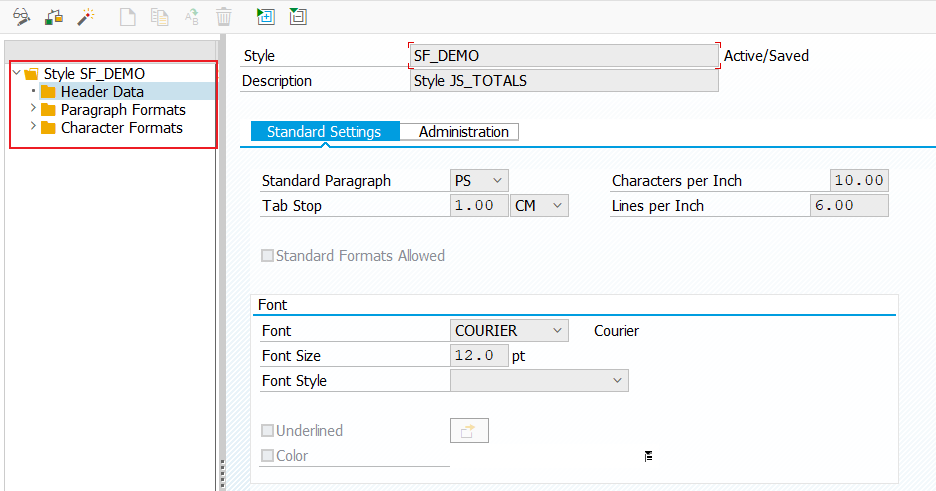
Task: Click the Font Style label
Action: click(294, 381)
